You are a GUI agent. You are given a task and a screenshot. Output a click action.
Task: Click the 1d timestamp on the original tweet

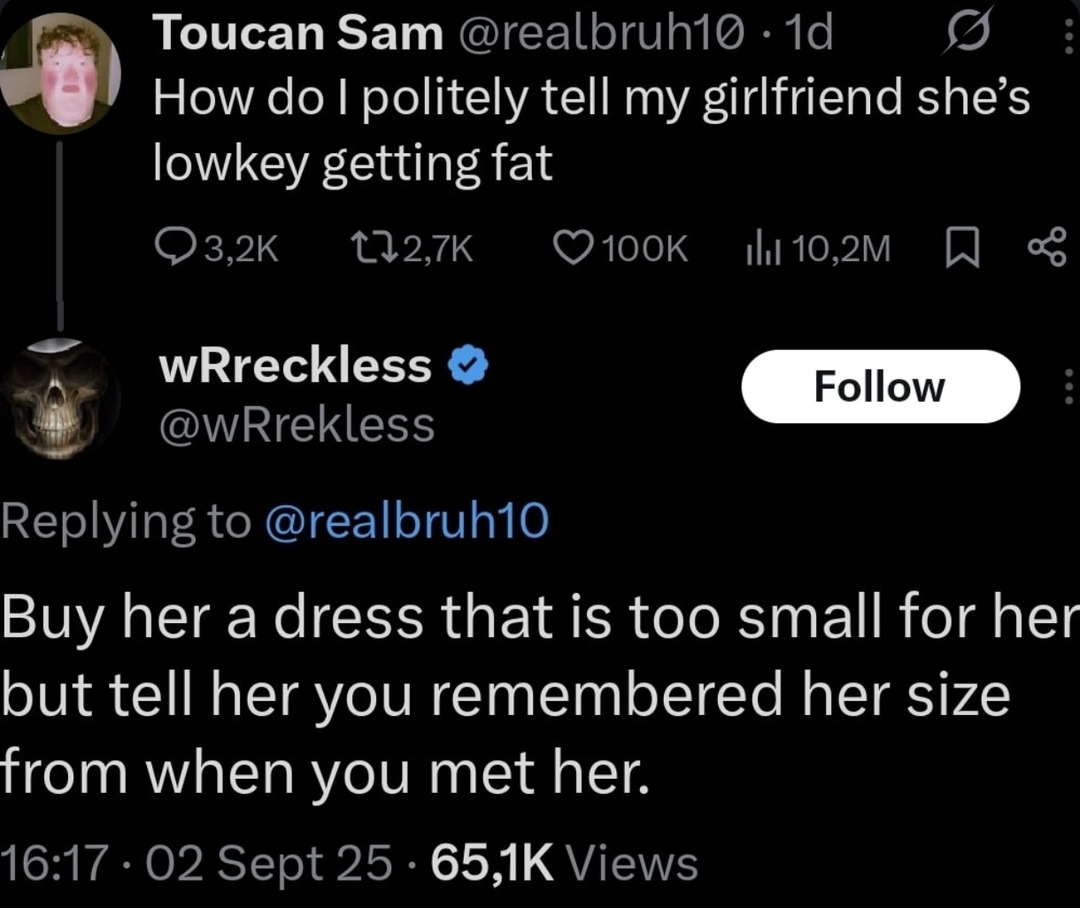tap(806, 36)
